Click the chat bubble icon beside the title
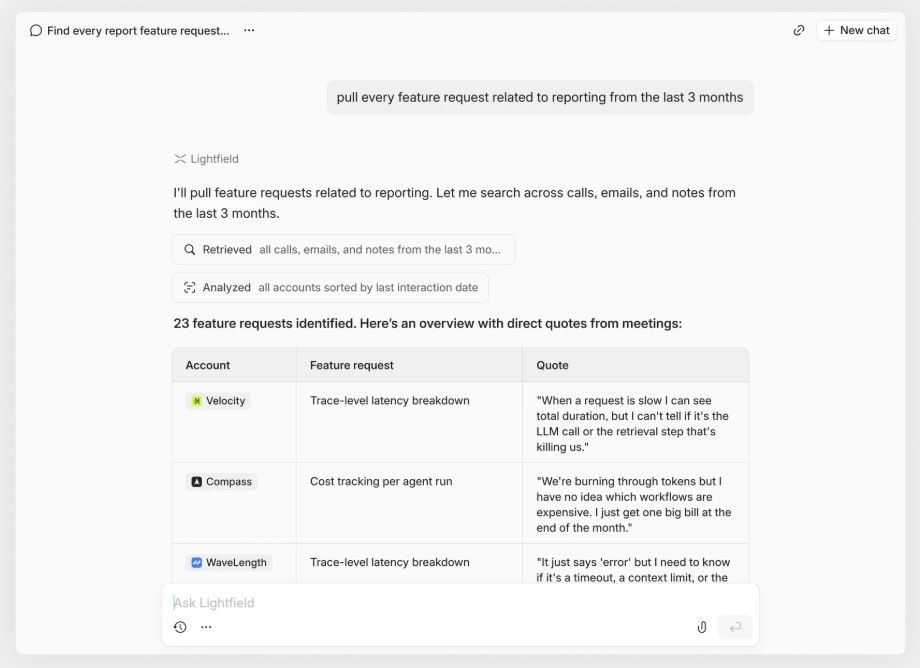Screen dimensions: 920x668 [x=36, y=31]
